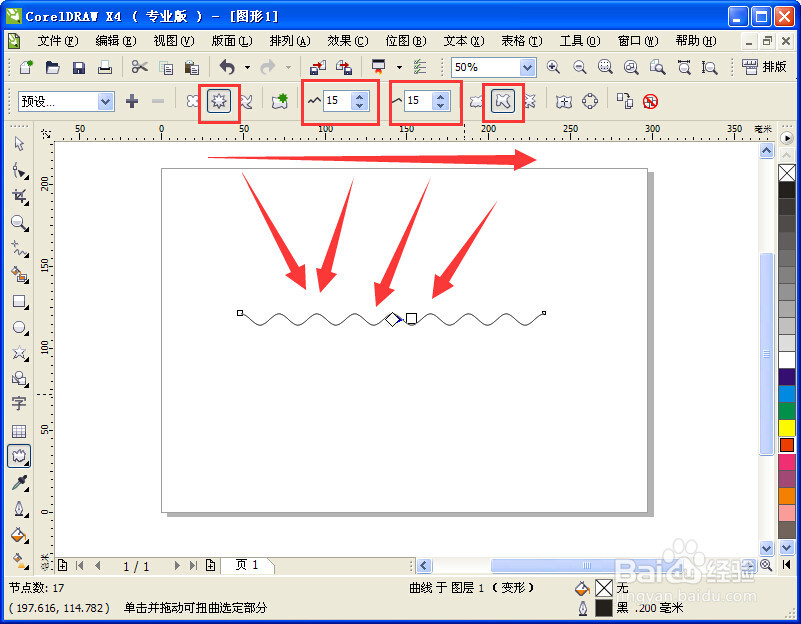Open the 文件 menu

tap(57, 41)
